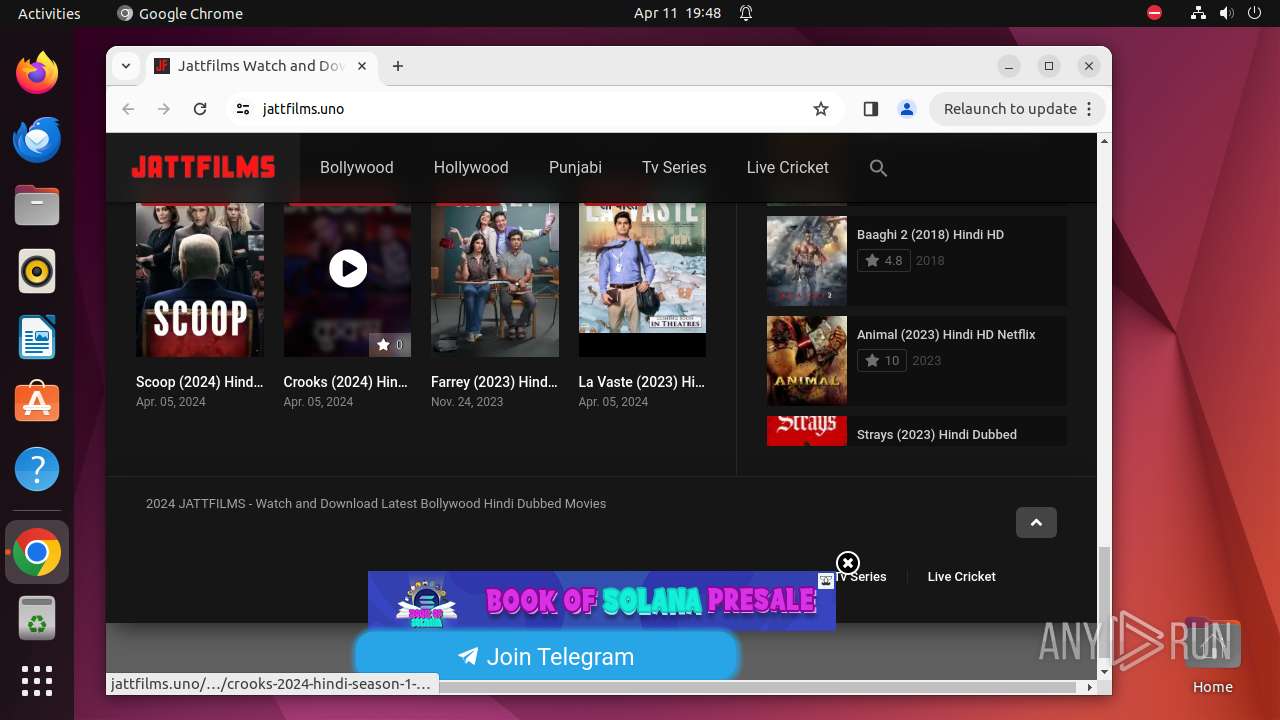
Task: Open Chrome three-dot menu
Action: coord(1089,109)
